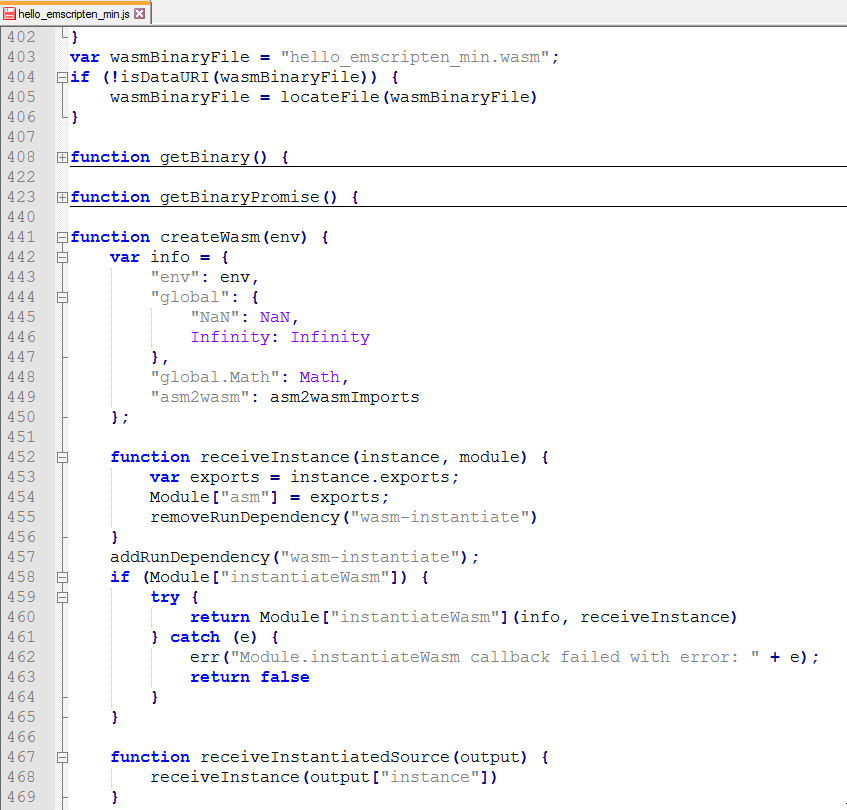This screenshot has height=810, width=847.
Task: Click the catch keyword on line 461
Action: (x=195, y=637)
